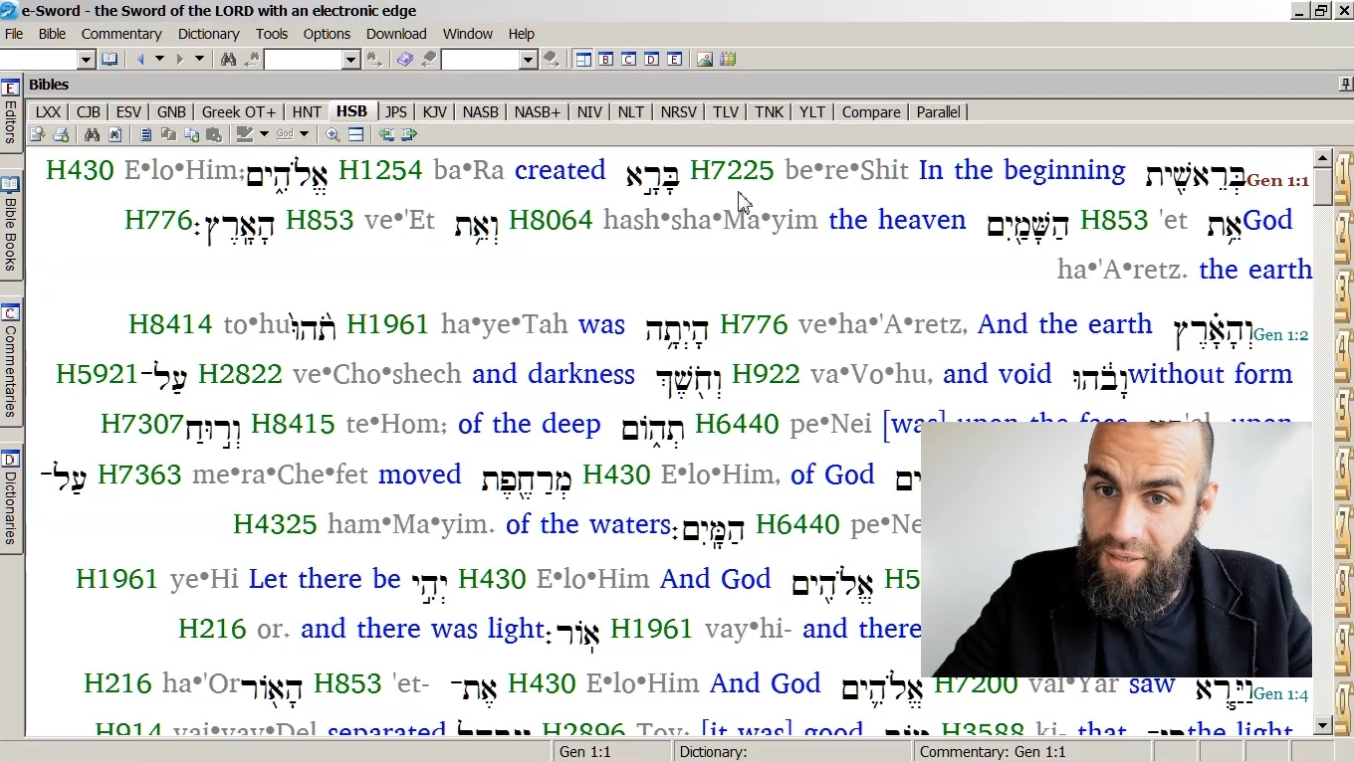1354x762 pixels.
Task: Click the scrollbar down arrow on the right
Action: [1324, 727]
